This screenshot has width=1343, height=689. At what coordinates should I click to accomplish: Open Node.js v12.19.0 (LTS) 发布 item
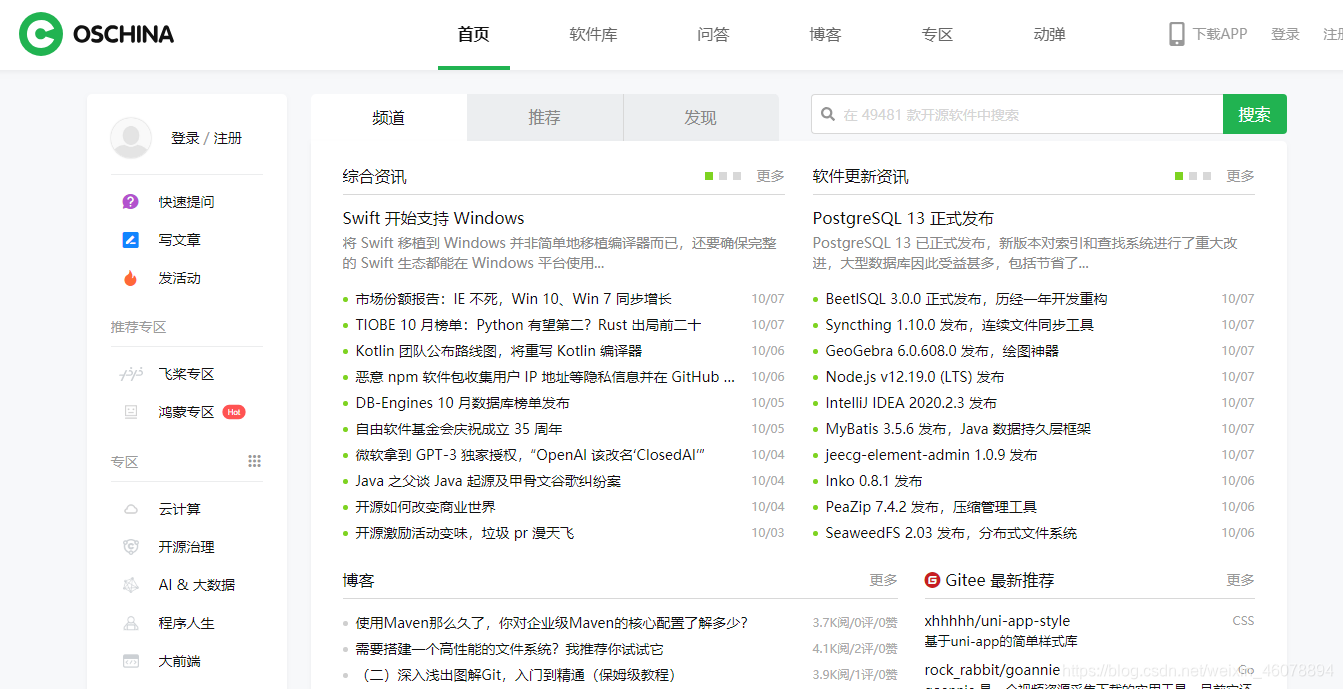point(915,377)
